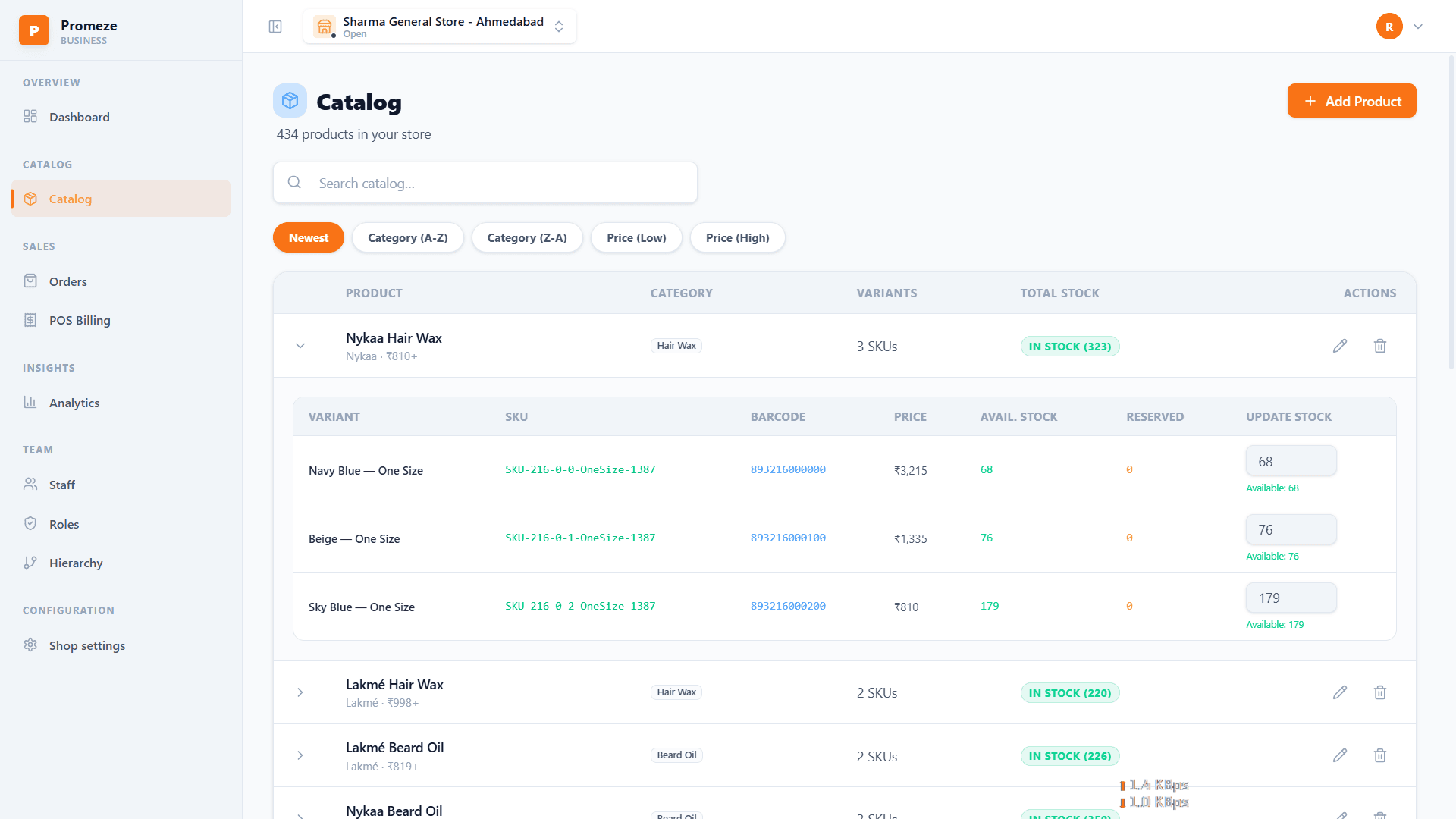The image size is (1456, 819).
Task: Click barcode 893216000000
Action: [788, 470]
